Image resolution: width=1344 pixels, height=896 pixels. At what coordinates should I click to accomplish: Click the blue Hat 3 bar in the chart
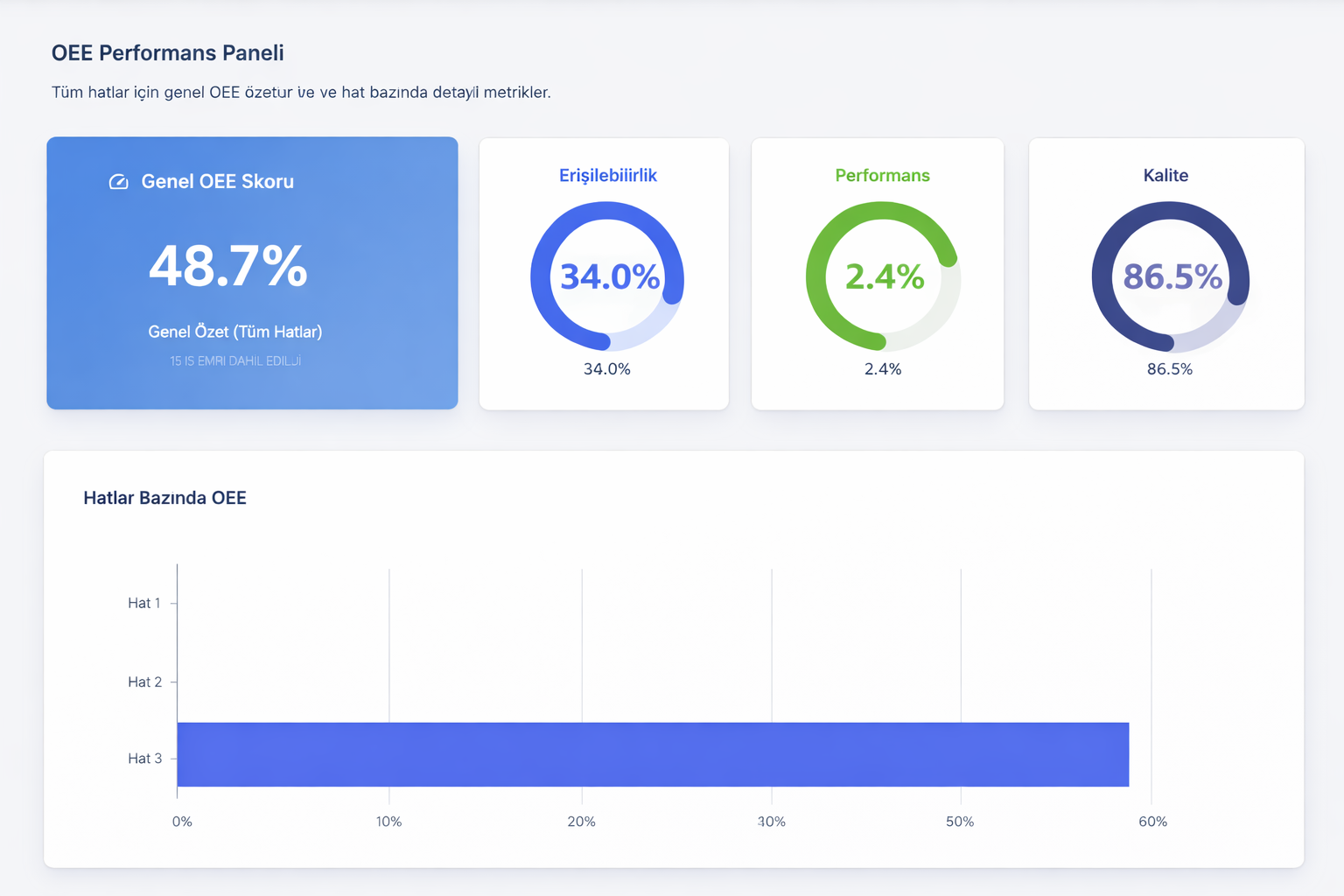(x=652, y=754)
